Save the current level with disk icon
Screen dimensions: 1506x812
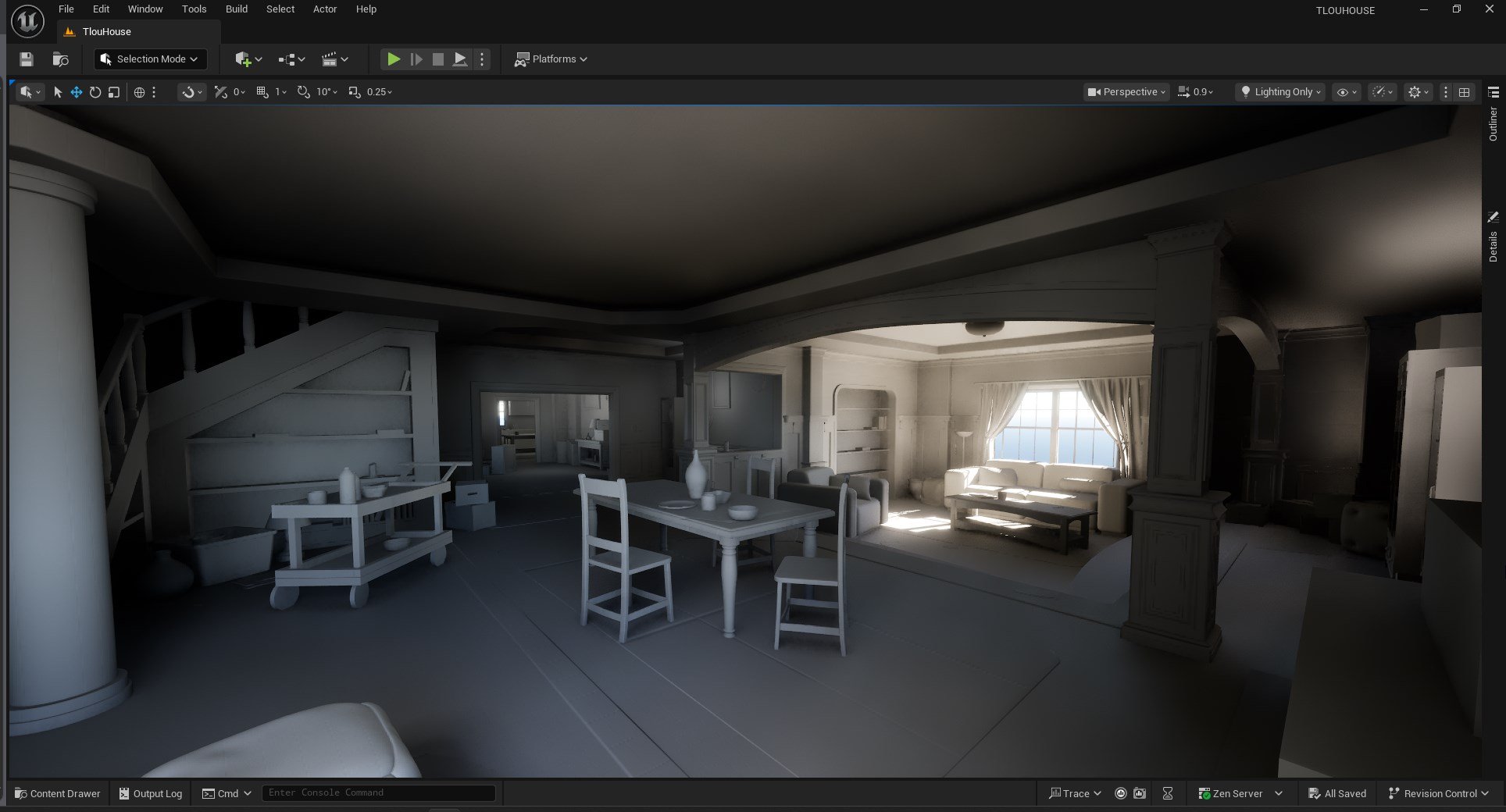(x=27, y=59)
